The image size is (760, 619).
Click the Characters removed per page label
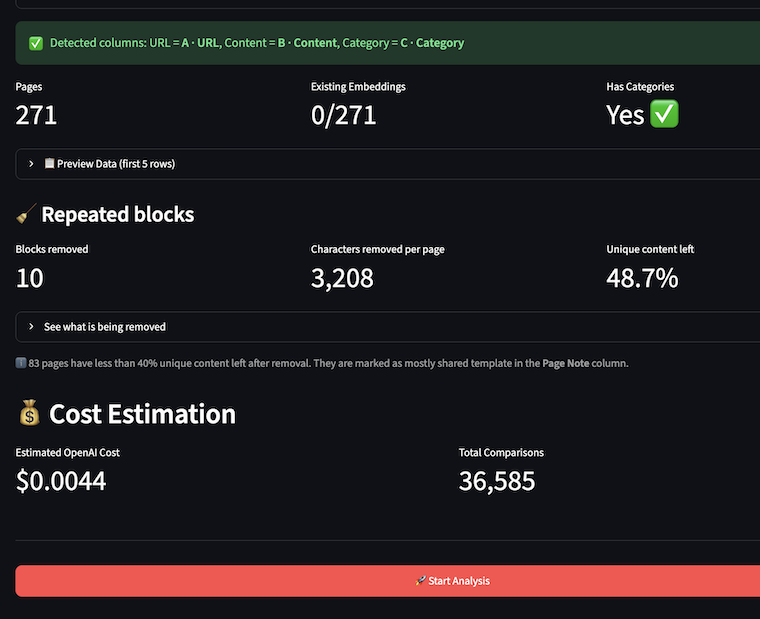(x=378, y=250)
